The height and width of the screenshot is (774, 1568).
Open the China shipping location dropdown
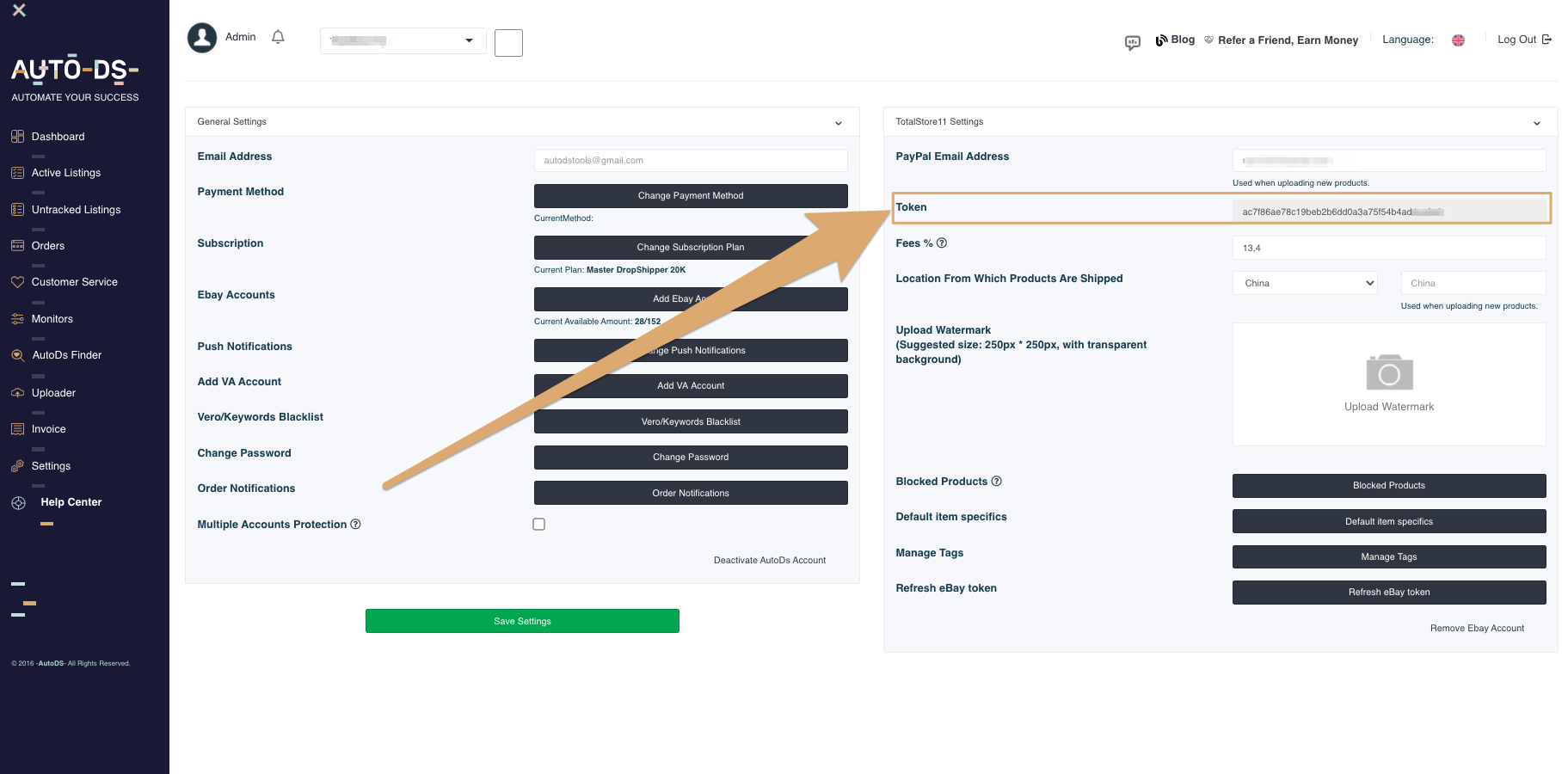pos(1306,283)
